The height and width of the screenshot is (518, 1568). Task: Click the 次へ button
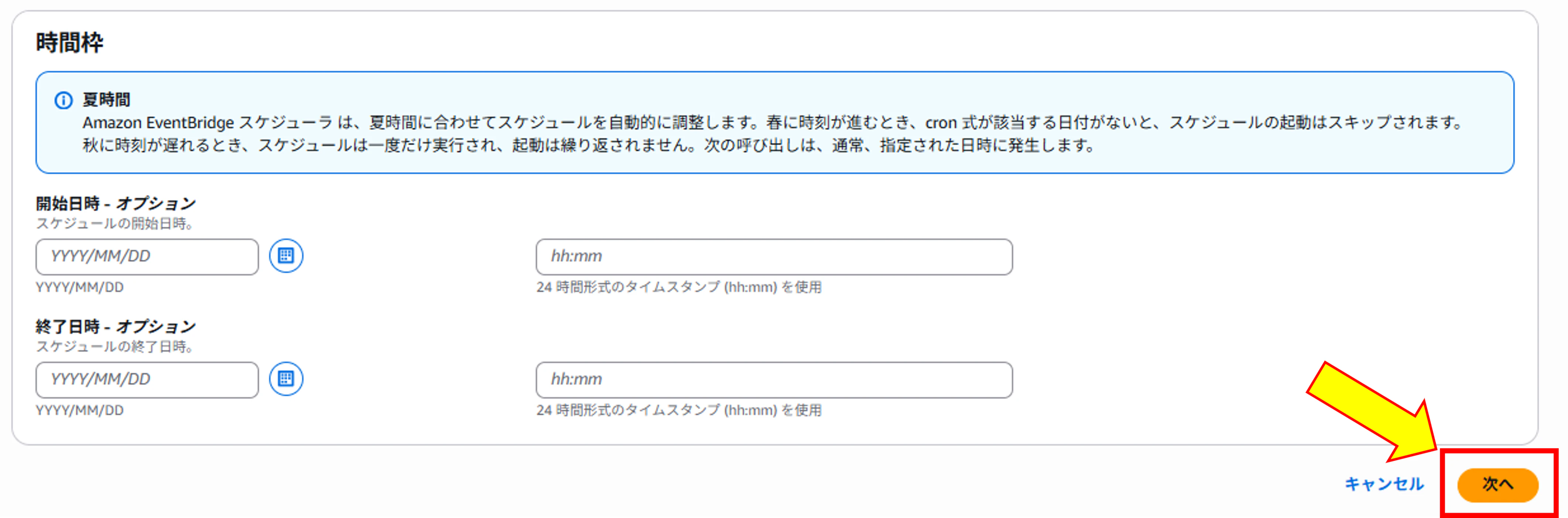click(x=1497, y=484)
